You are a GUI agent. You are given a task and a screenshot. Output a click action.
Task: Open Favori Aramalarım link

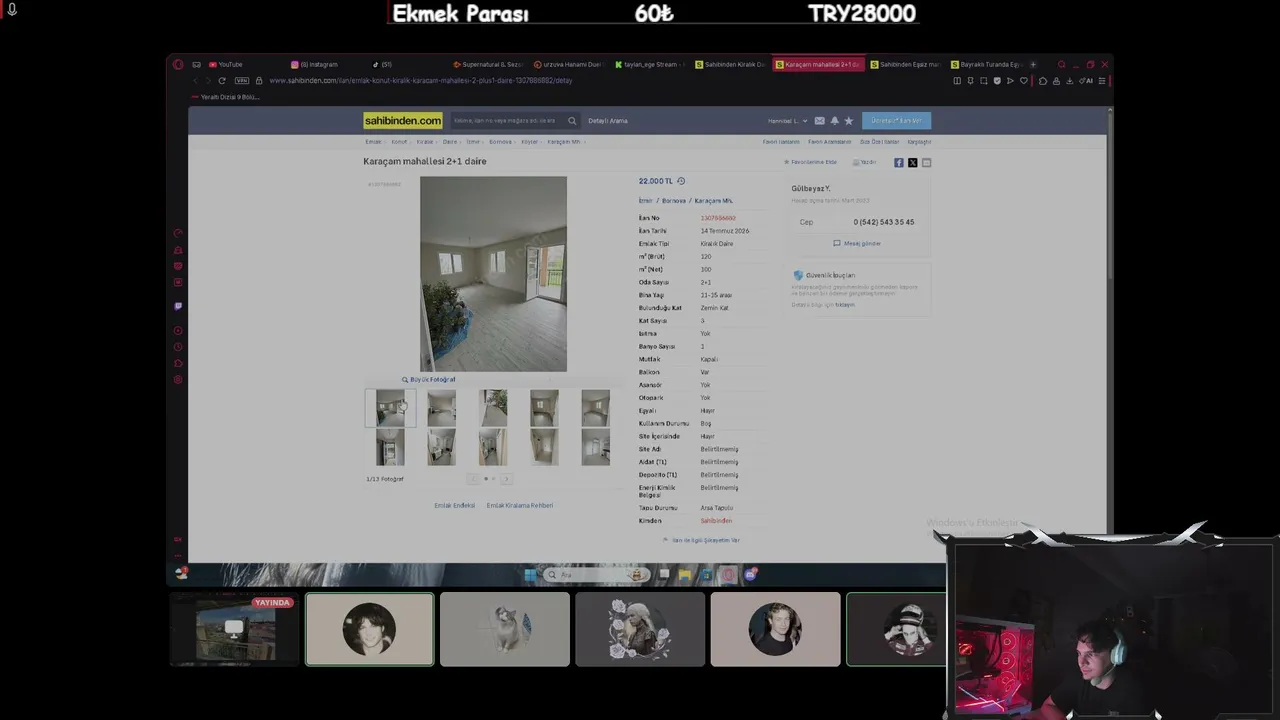click(x=830, y=142)
